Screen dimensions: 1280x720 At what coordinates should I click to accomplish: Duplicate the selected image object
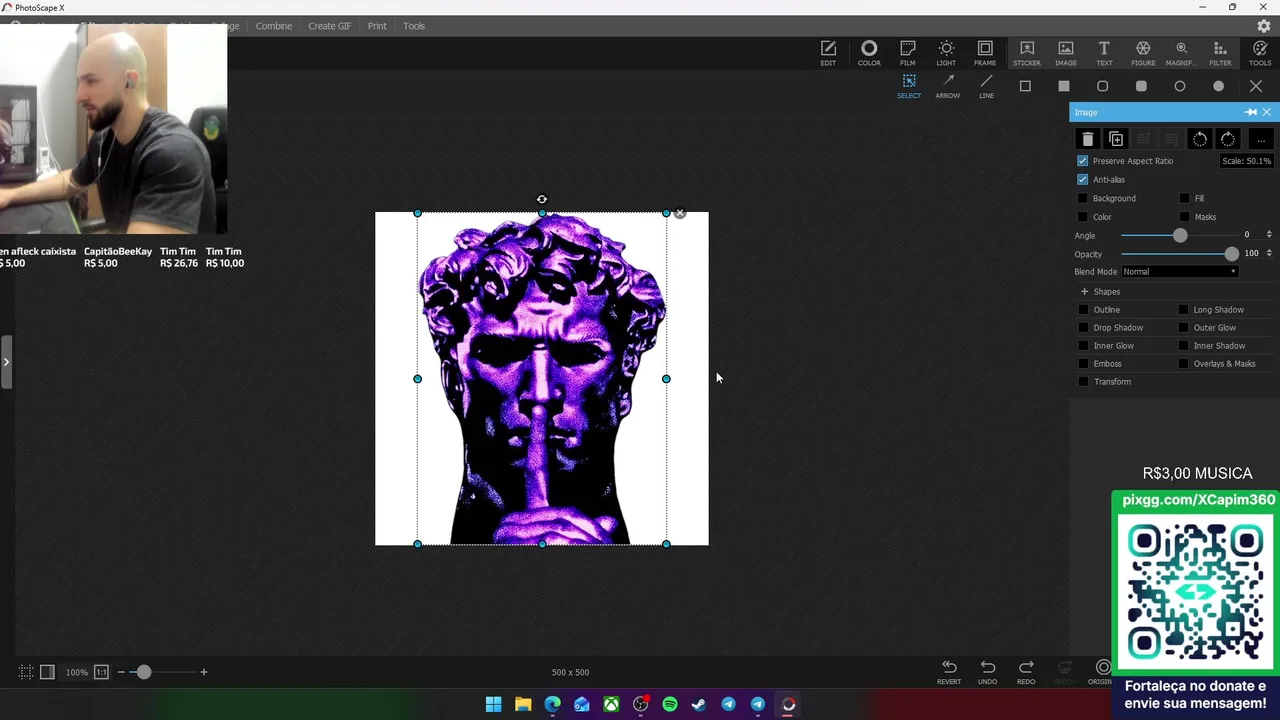[x=1116, y=139]
